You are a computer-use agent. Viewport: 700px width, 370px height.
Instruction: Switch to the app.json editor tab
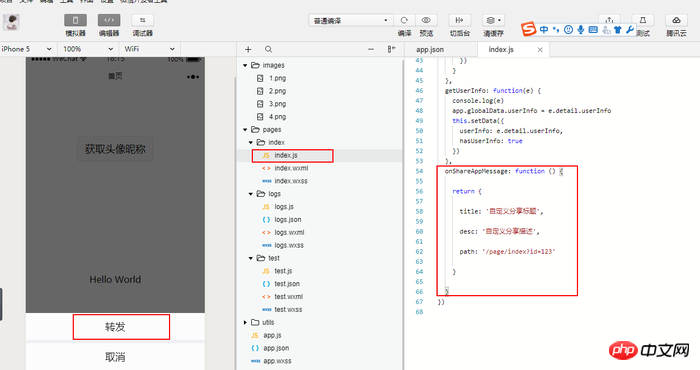(430, 50)
